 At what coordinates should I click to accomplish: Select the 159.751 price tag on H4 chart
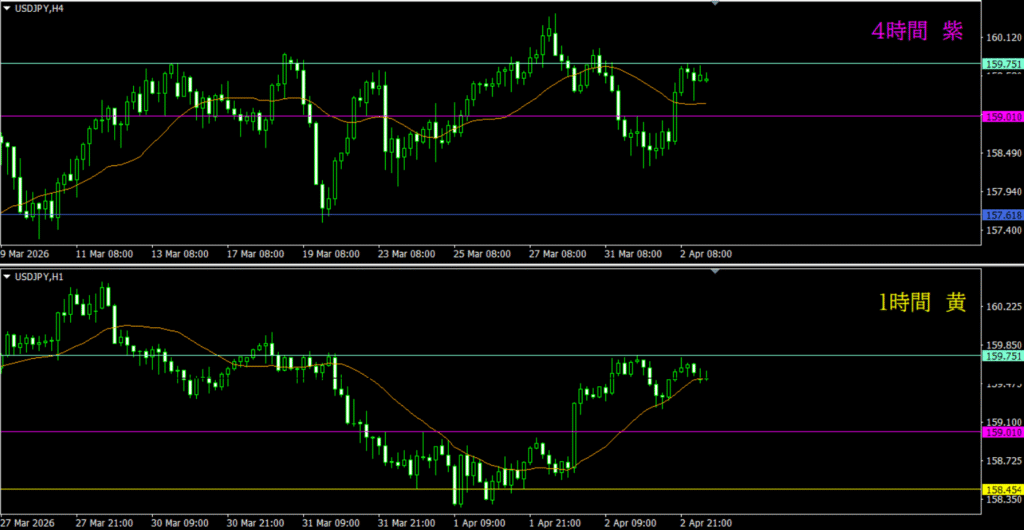coord(1003,64)
